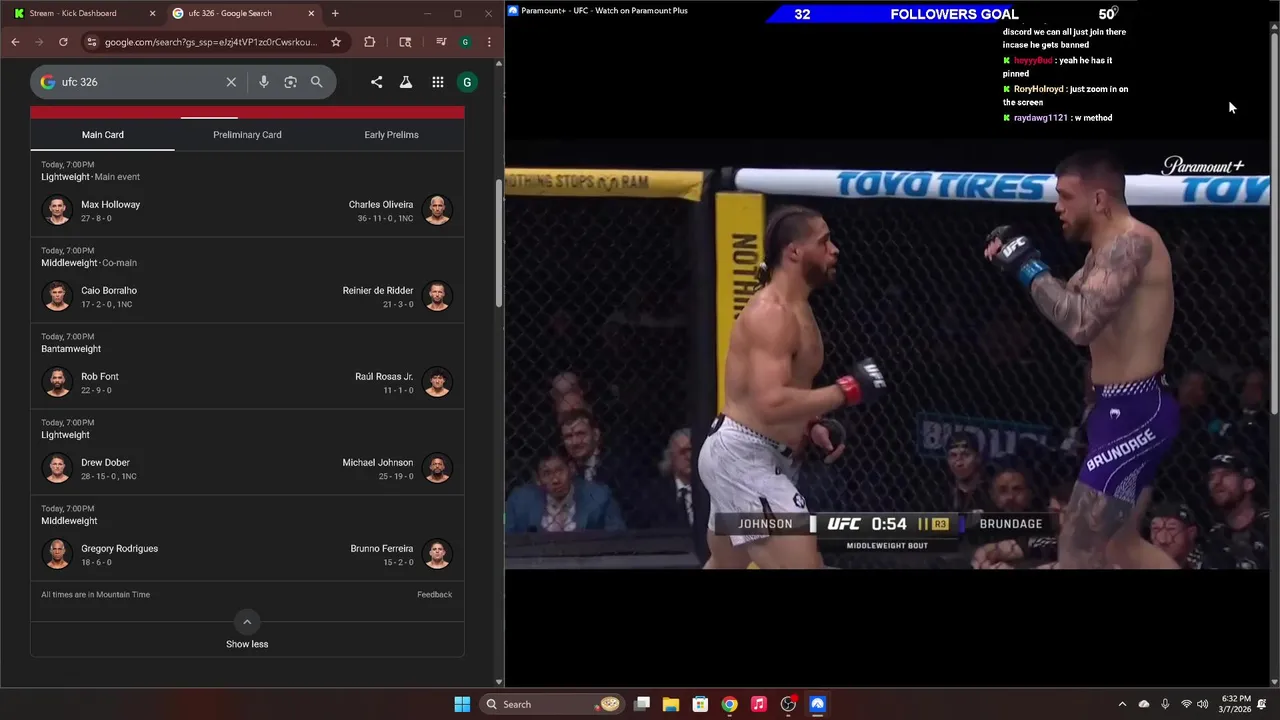Click RoryHolroyd chat username in overlay
The image size is (1280, 720).
[x=1039, y=89]
